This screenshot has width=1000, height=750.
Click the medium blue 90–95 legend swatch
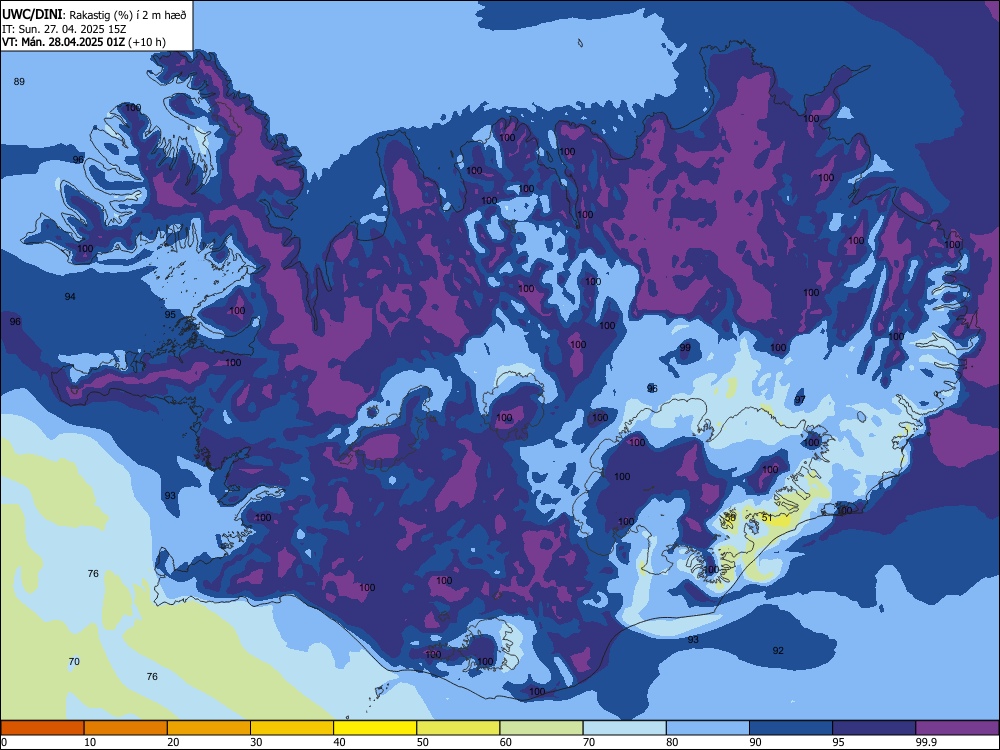click(791, 728)
